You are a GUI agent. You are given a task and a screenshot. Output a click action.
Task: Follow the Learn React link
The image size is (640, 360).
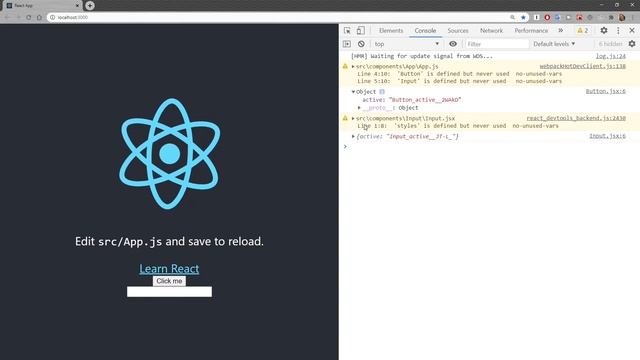point(169,269)
